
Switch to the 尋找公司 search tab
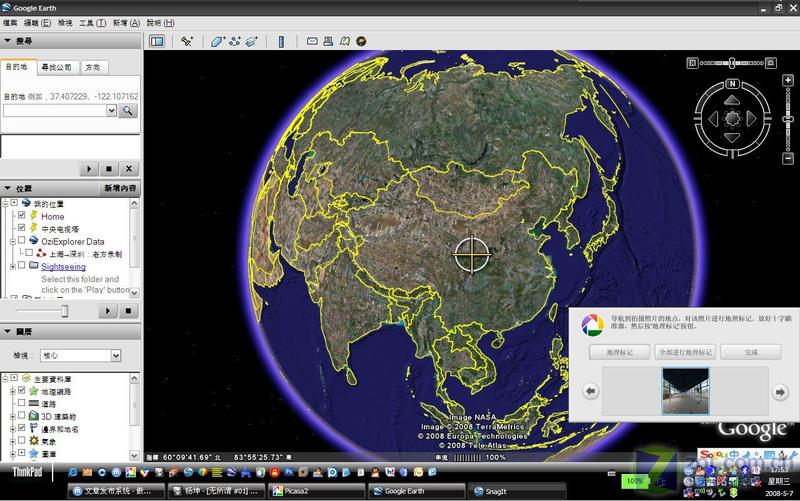click(57, 67)
